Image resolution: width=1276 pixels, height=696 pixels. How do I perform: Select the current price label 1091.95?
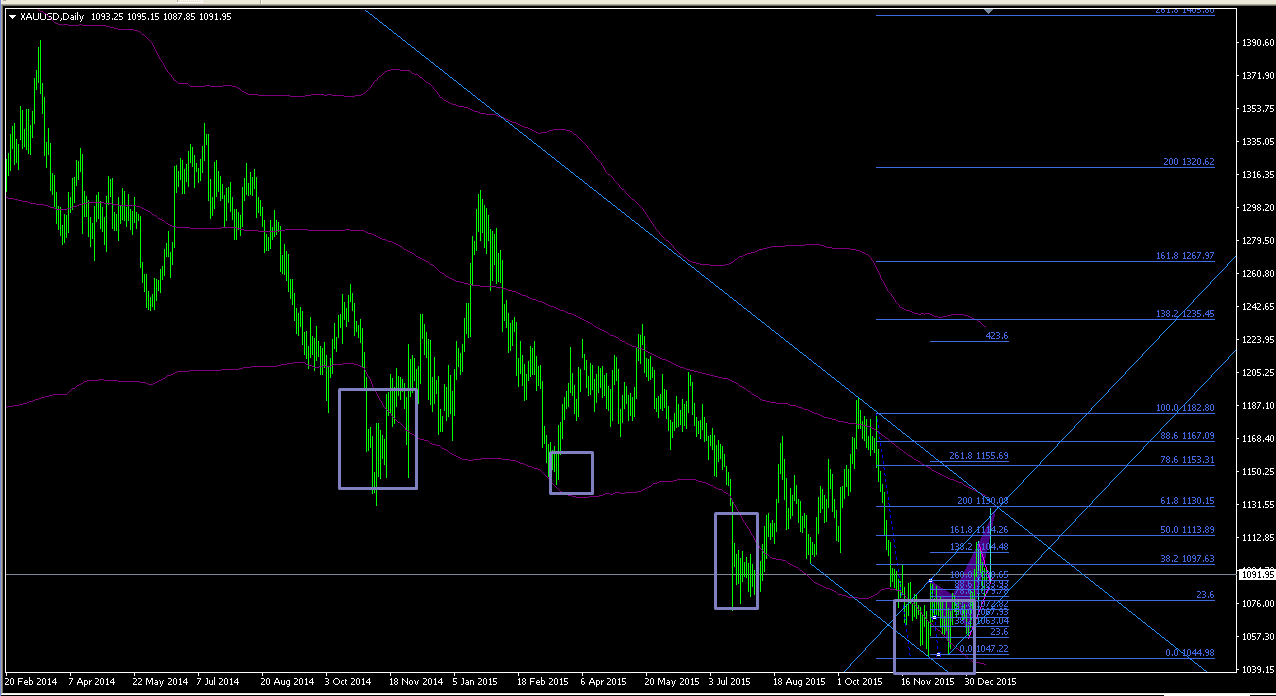1256,575
